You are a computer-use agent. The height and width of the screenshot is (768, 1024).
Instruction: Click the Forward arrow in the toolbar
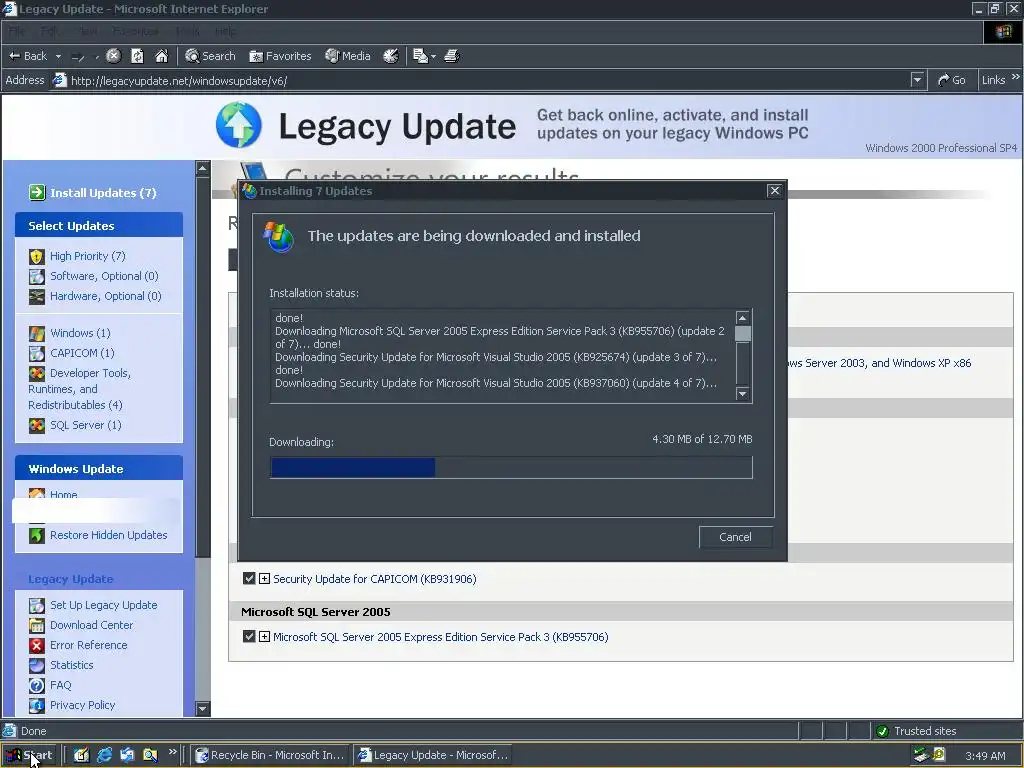(78, 56)
